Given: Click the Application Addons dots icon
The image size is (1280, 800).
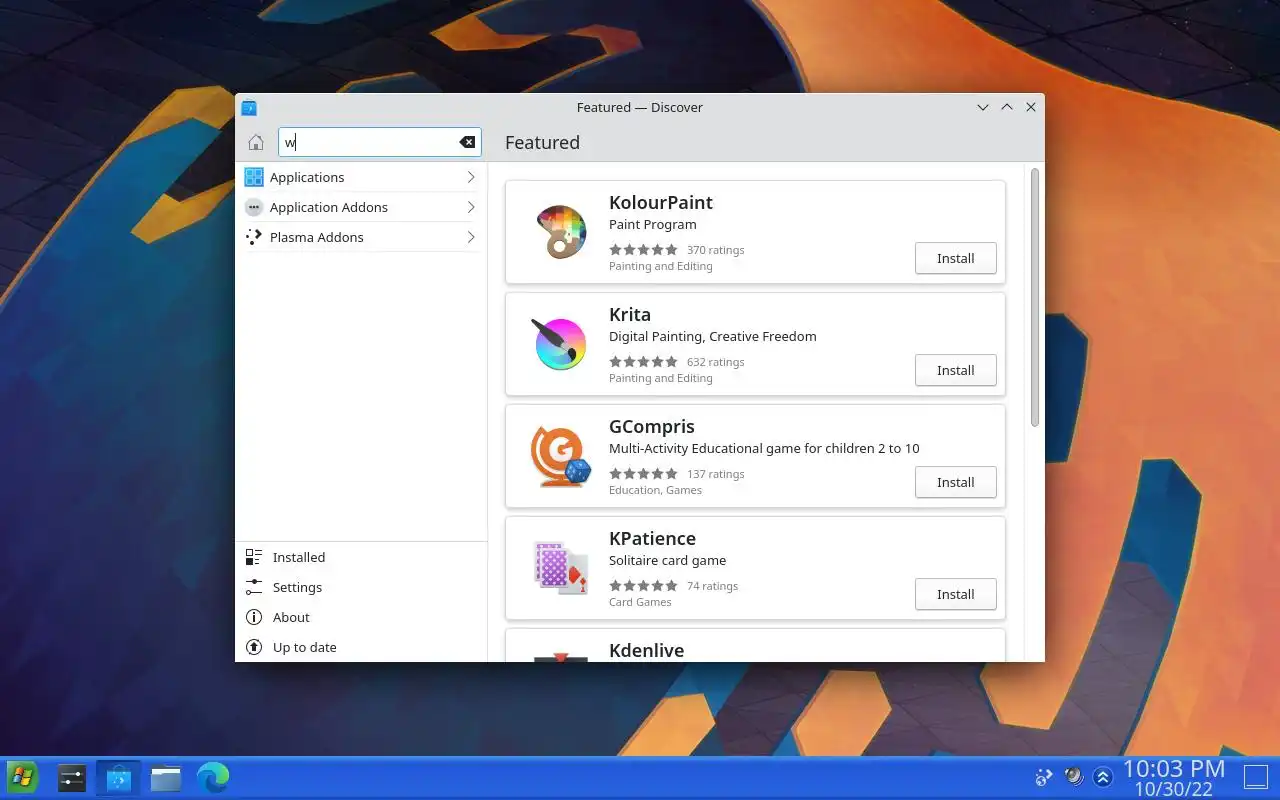Looking at the screenshot, I should coord(254,207).
